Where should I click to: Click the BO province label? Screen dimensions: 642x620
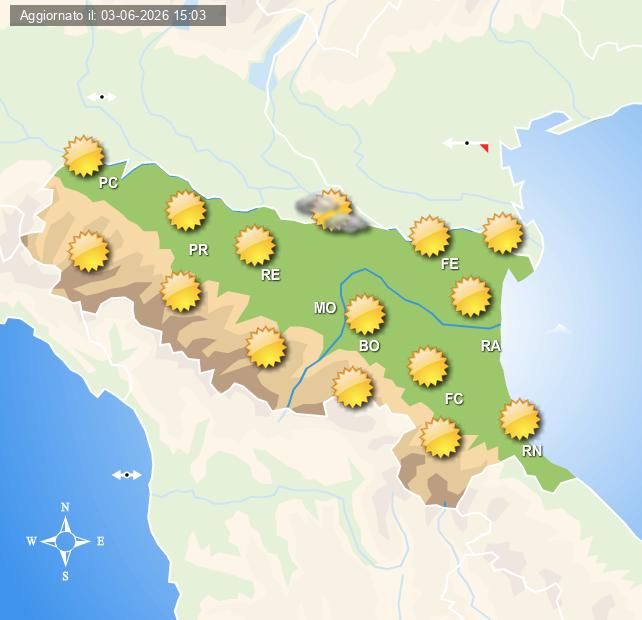point(369,346)
